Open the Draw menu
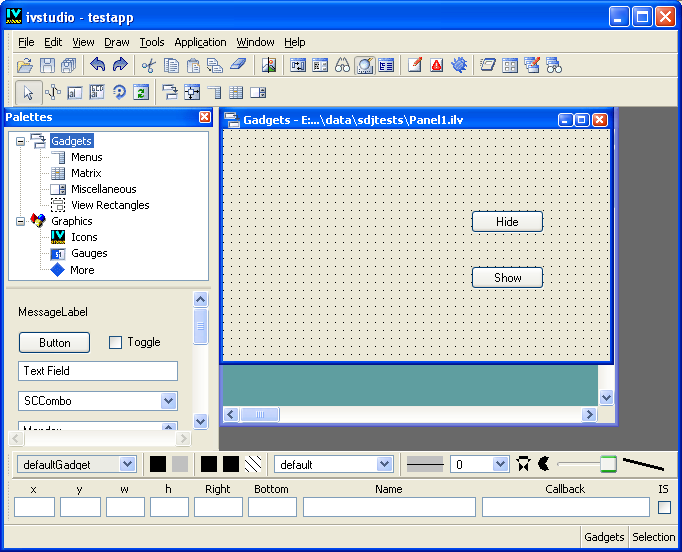682x552 pixels. (x=117, y=42)
